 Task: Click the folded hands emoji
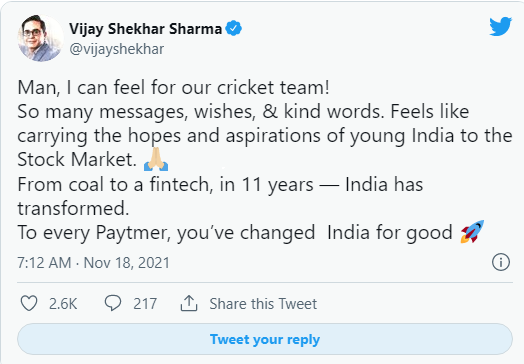pos(156,159)
